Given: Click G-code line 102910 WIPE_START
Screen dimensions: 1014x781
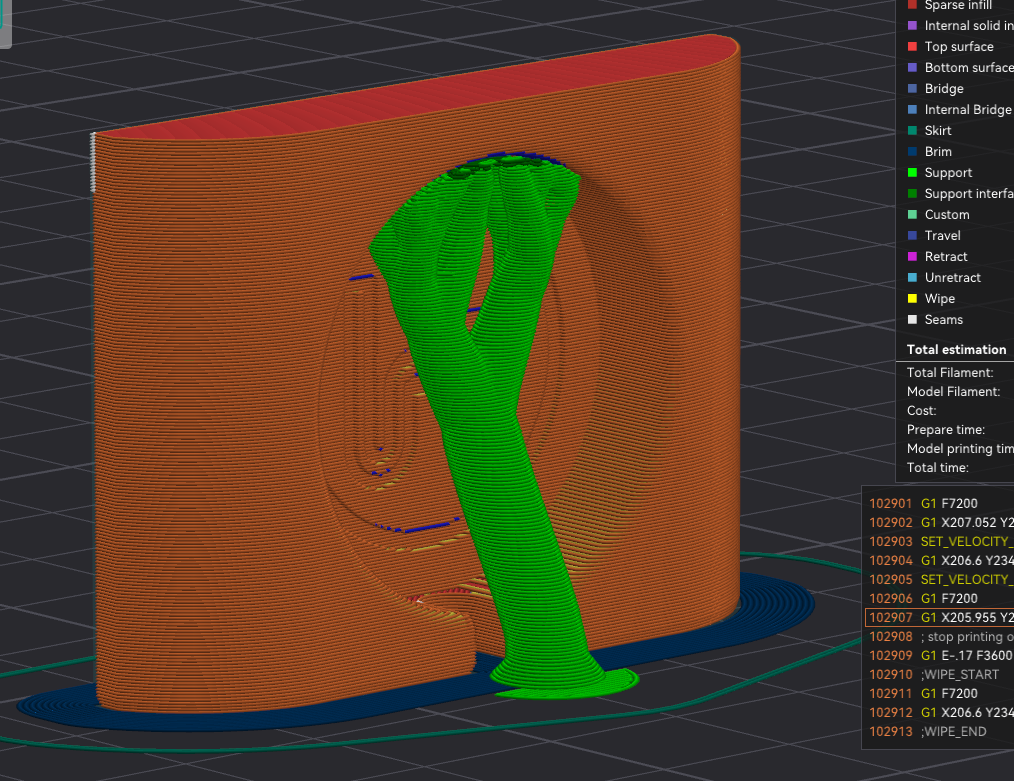Looking at the screenshot, I should tap(940, 675).
